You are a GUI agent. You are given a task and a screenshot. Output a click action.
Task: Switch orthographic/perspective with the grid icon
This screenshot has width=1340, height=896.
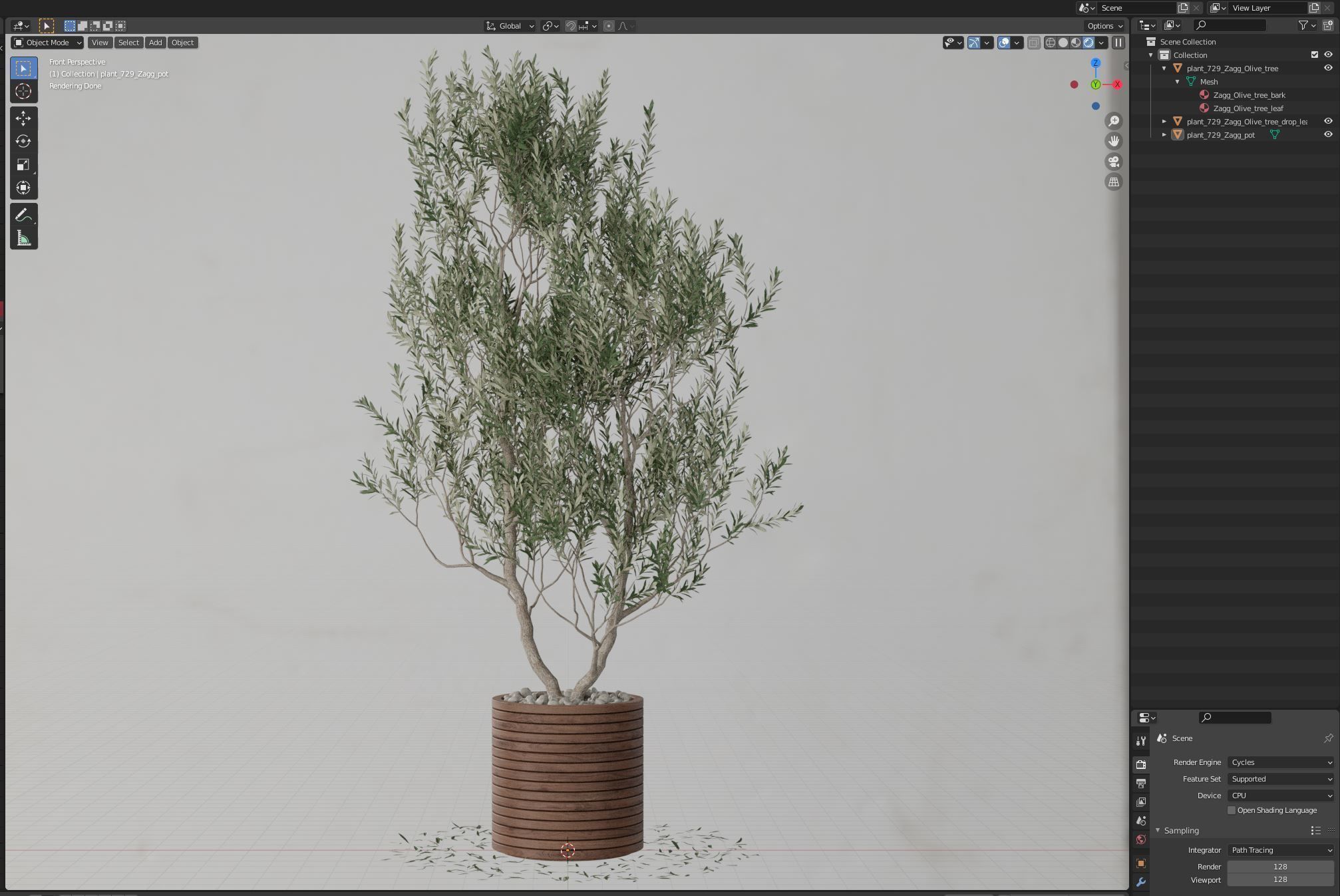(1114, 182)
